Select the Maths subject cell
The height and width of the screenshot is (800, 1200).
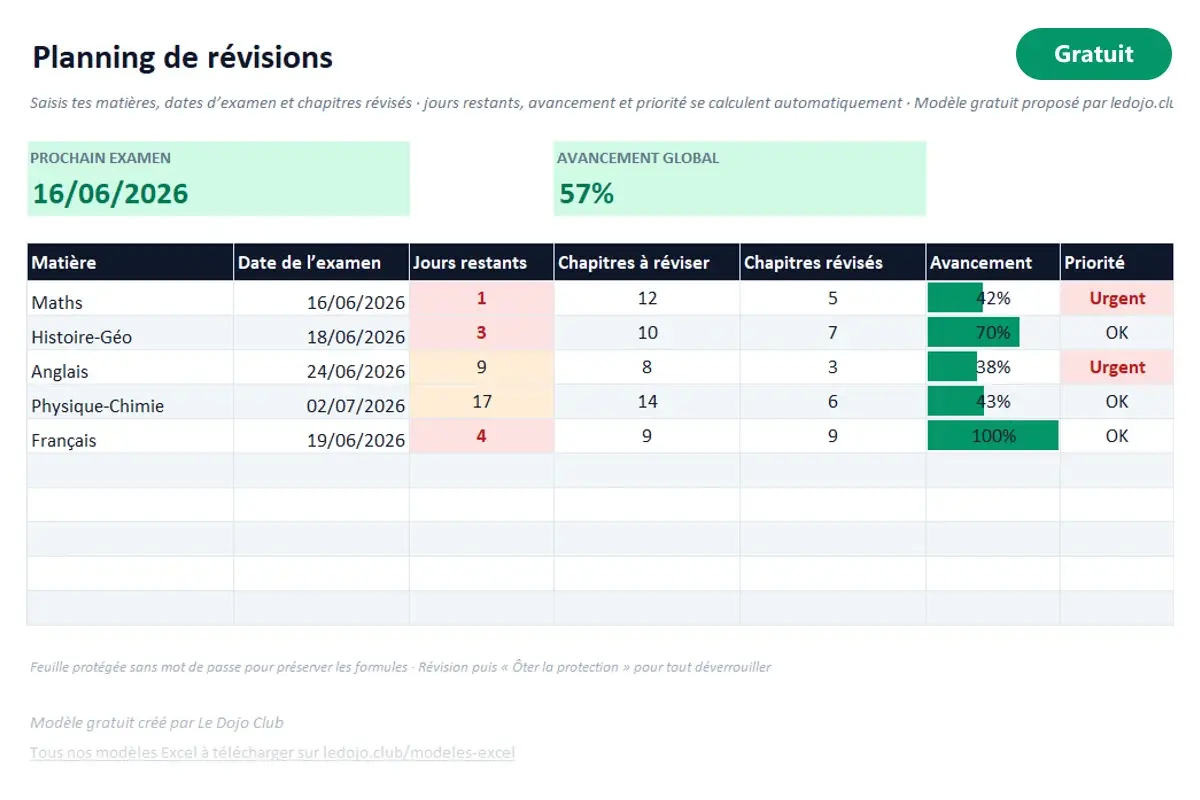pyautogui.click(x=130, y=299)
